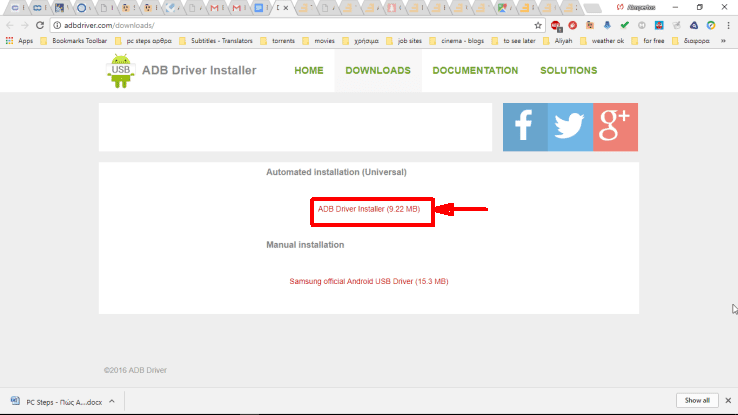Viewport: 738px width, 415px height.
Task: Click the blue triangle extension icon
Action: tap(694, 25)
